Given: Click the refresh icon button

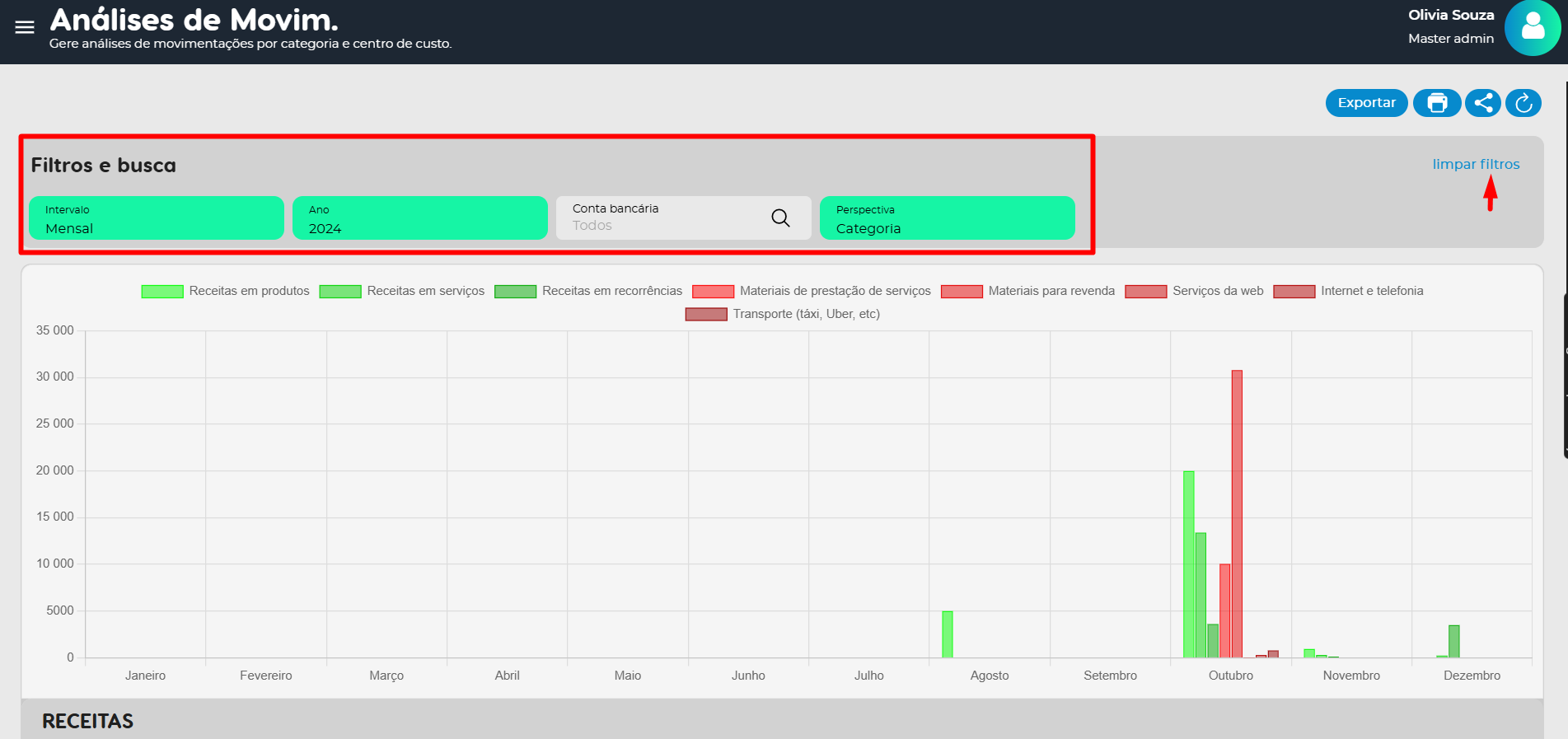Looking at the screenshot, I should [1524, 103].
